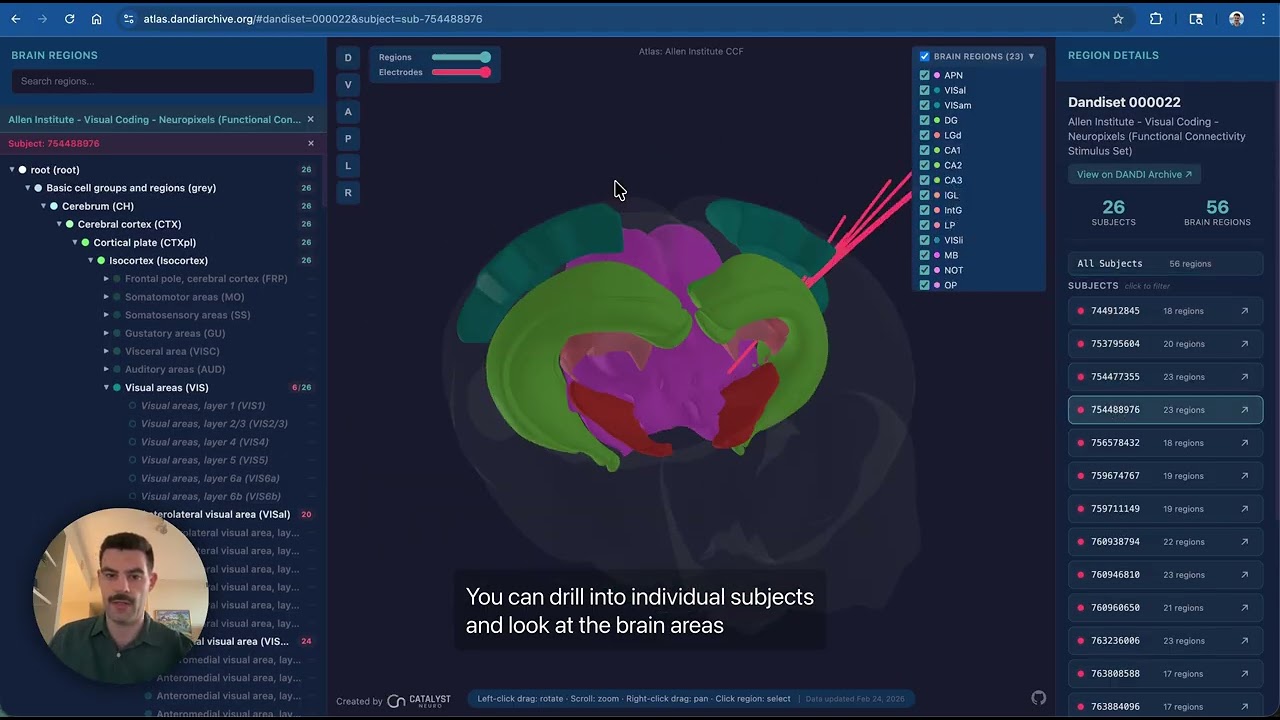Collapse the BRAIN REGIONS (23) dropdown
The width and height of the screenshot is (1280, 720).
(x=1031, y=56)
